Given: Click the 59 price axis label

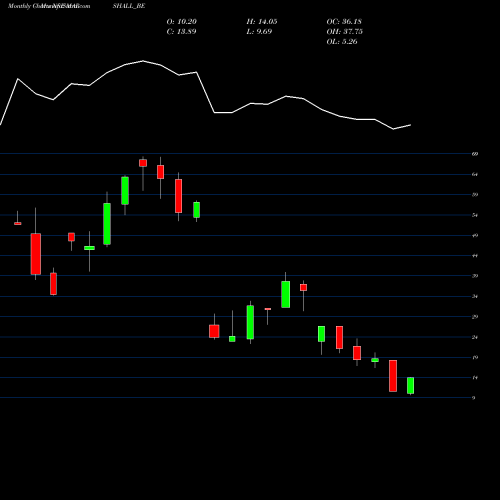Looking at the screenshot, I should point(475,195).
